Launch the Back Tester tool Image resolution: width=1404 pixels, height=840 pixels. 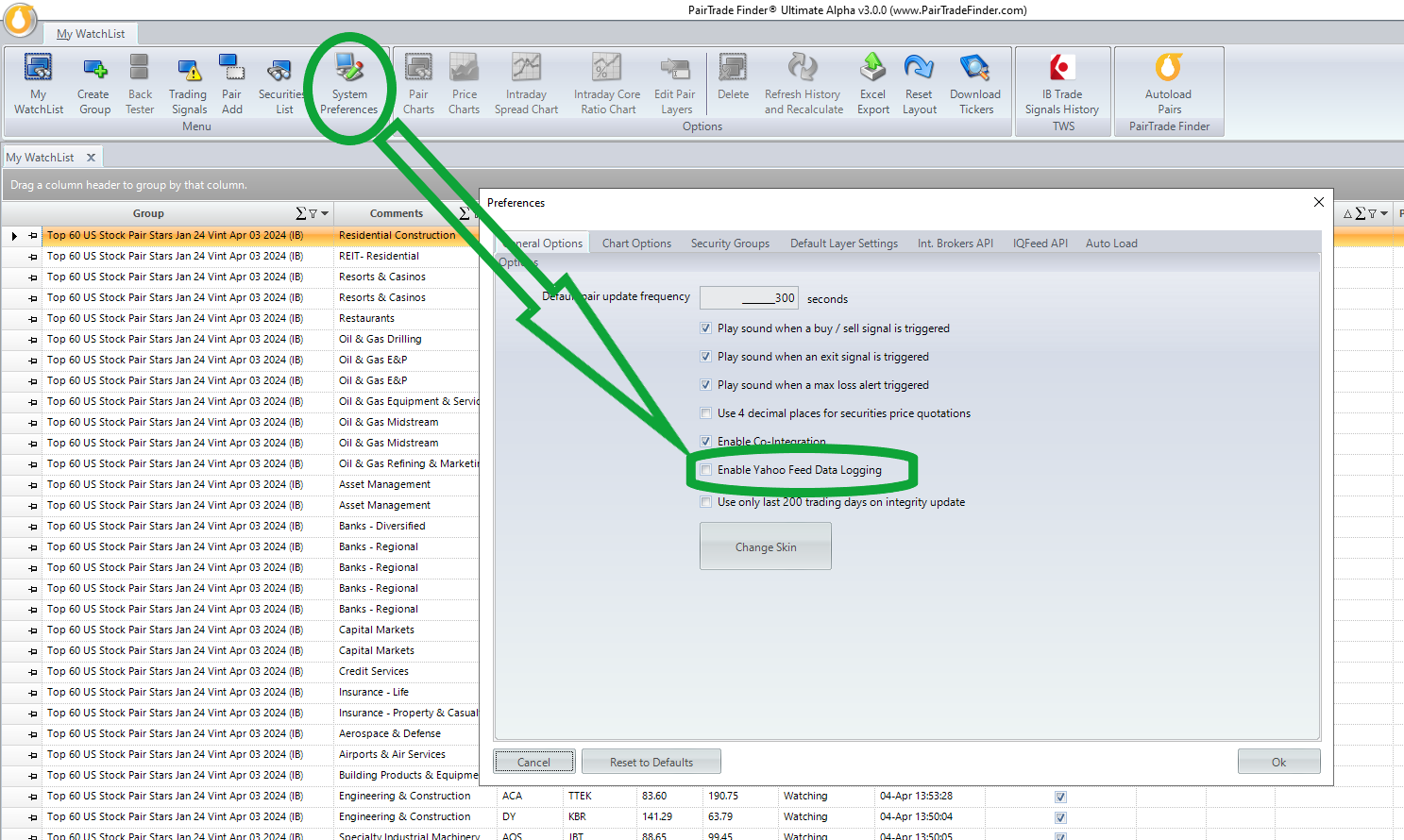[140, 84]
